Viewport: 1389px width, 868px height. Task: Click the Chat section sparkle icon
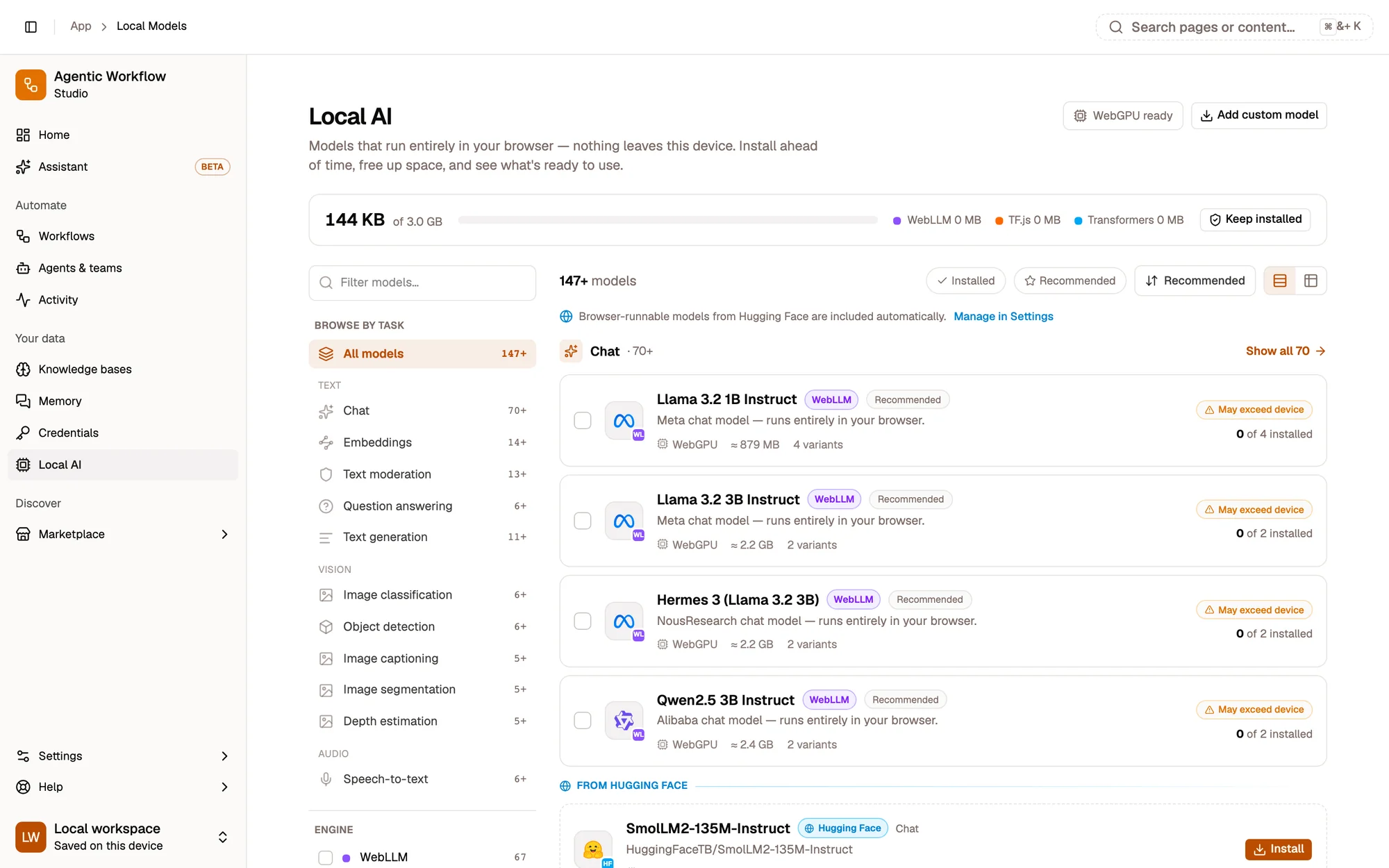pos(571,351)
